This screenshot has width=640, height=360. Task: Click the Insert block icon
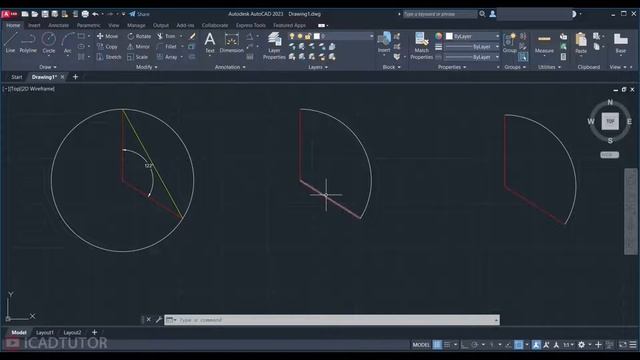[384, 42]
